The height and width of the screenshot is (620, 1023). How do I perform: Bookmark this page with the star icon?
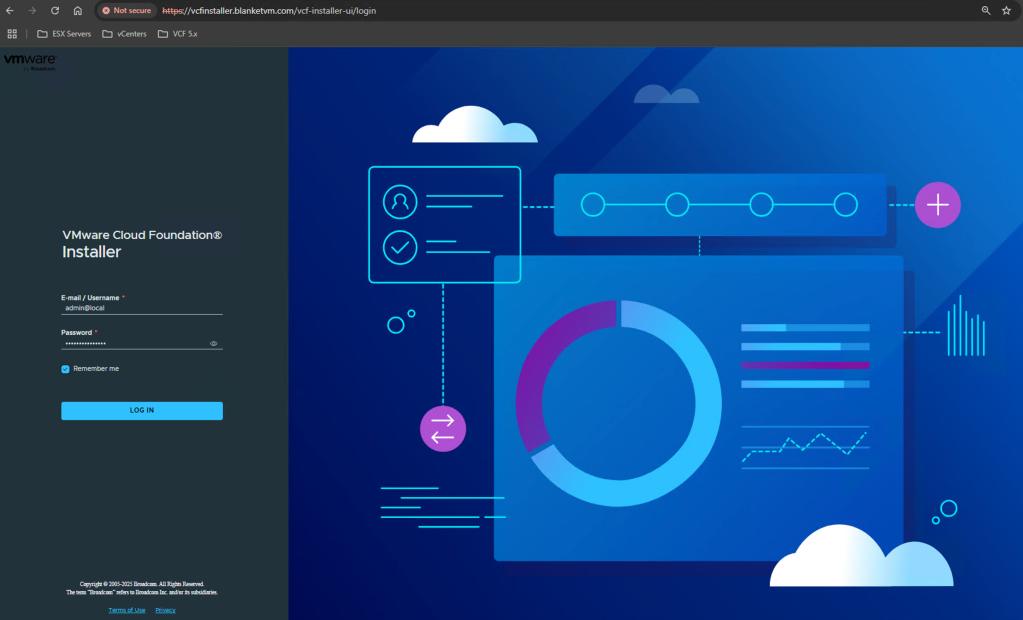[1006, 10]
